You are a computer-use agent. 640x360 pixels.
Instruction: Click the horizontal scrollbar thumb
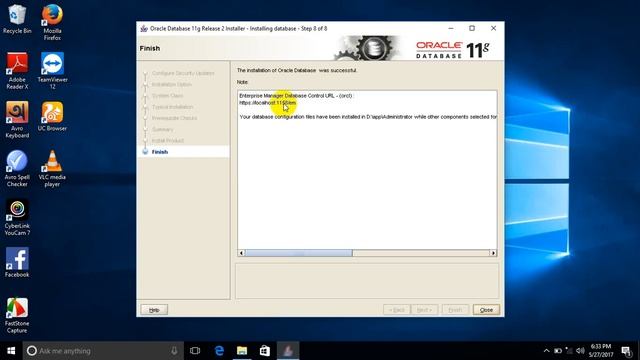pyautogui.click(x=298, y=253)
